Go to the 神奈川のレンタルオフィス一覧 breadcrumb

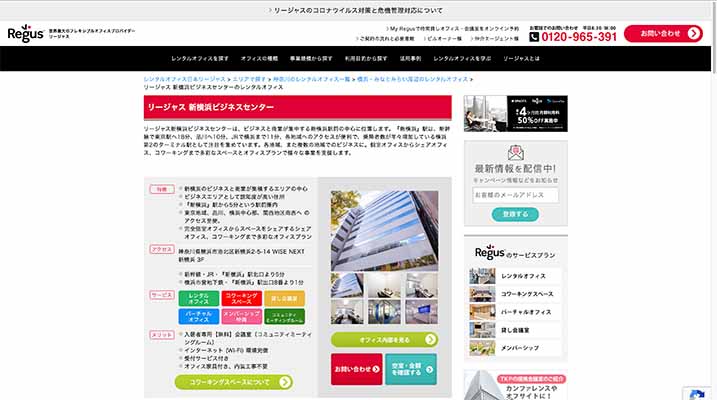click(x=311, y=79)
